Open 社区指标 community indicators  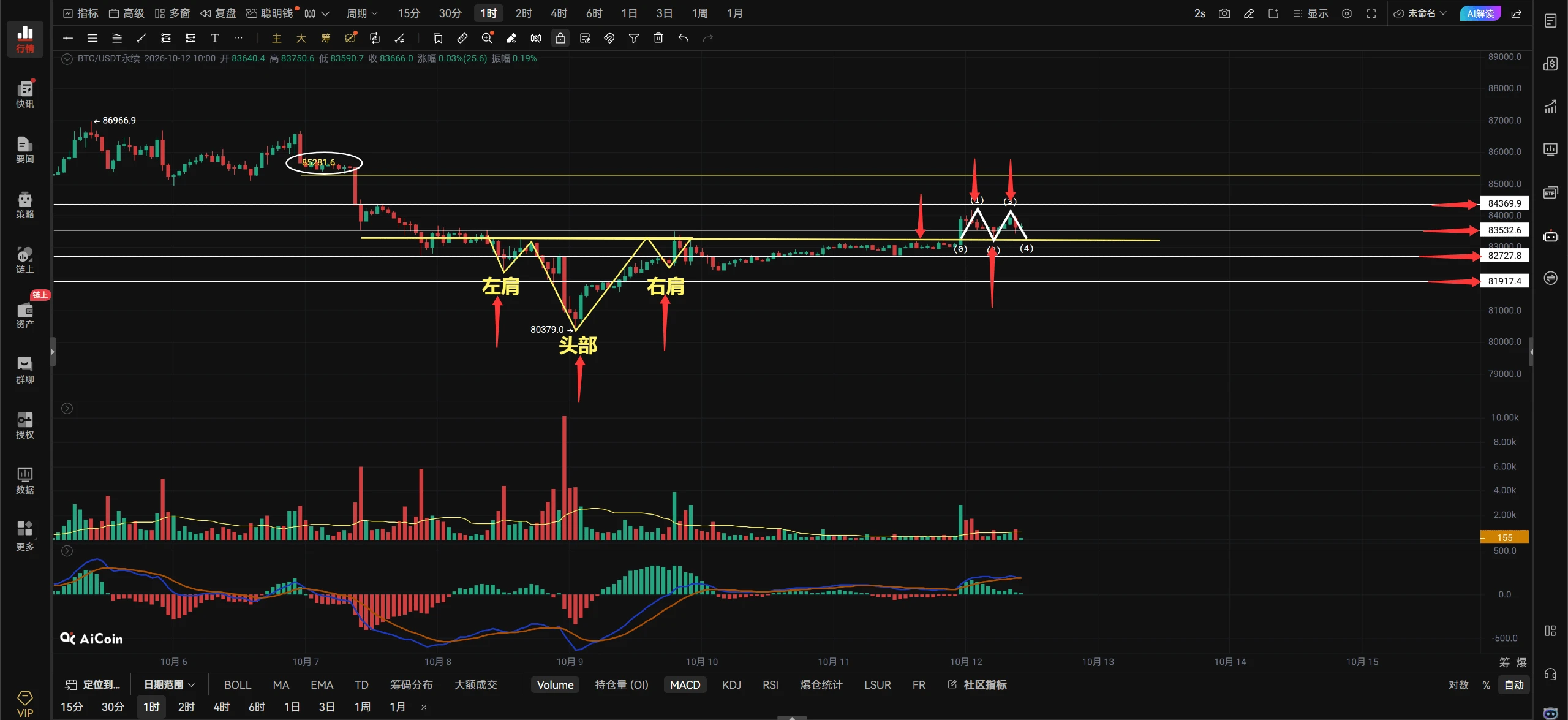coord(977,684)
